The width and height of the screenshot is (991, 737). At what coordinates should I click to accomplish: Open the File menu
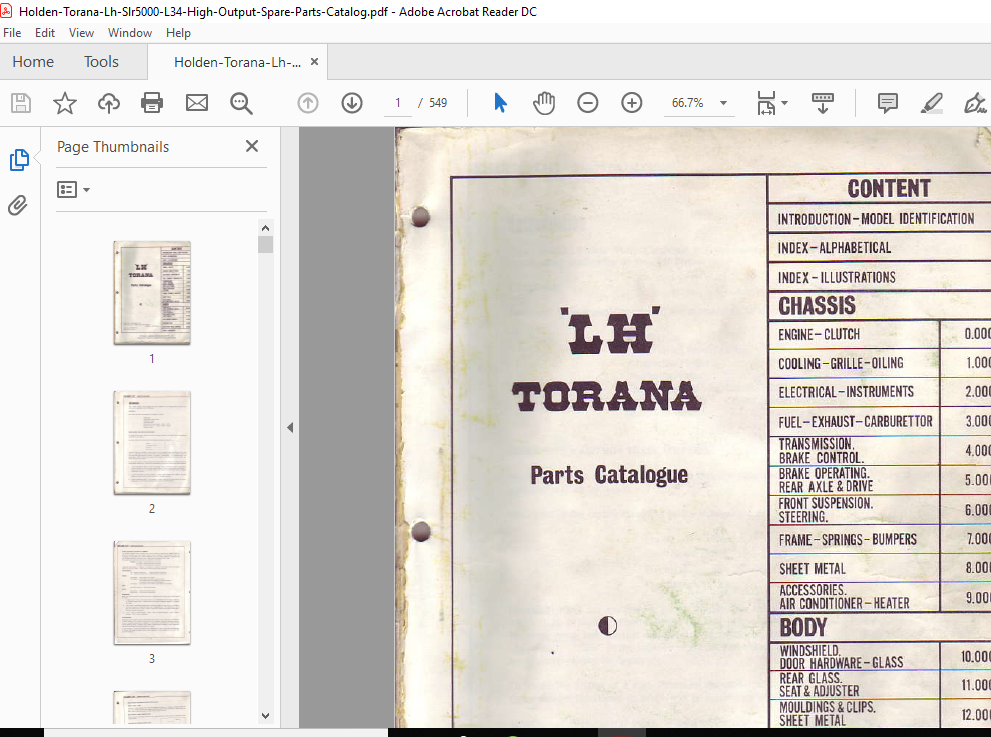(x=12, y=33)
